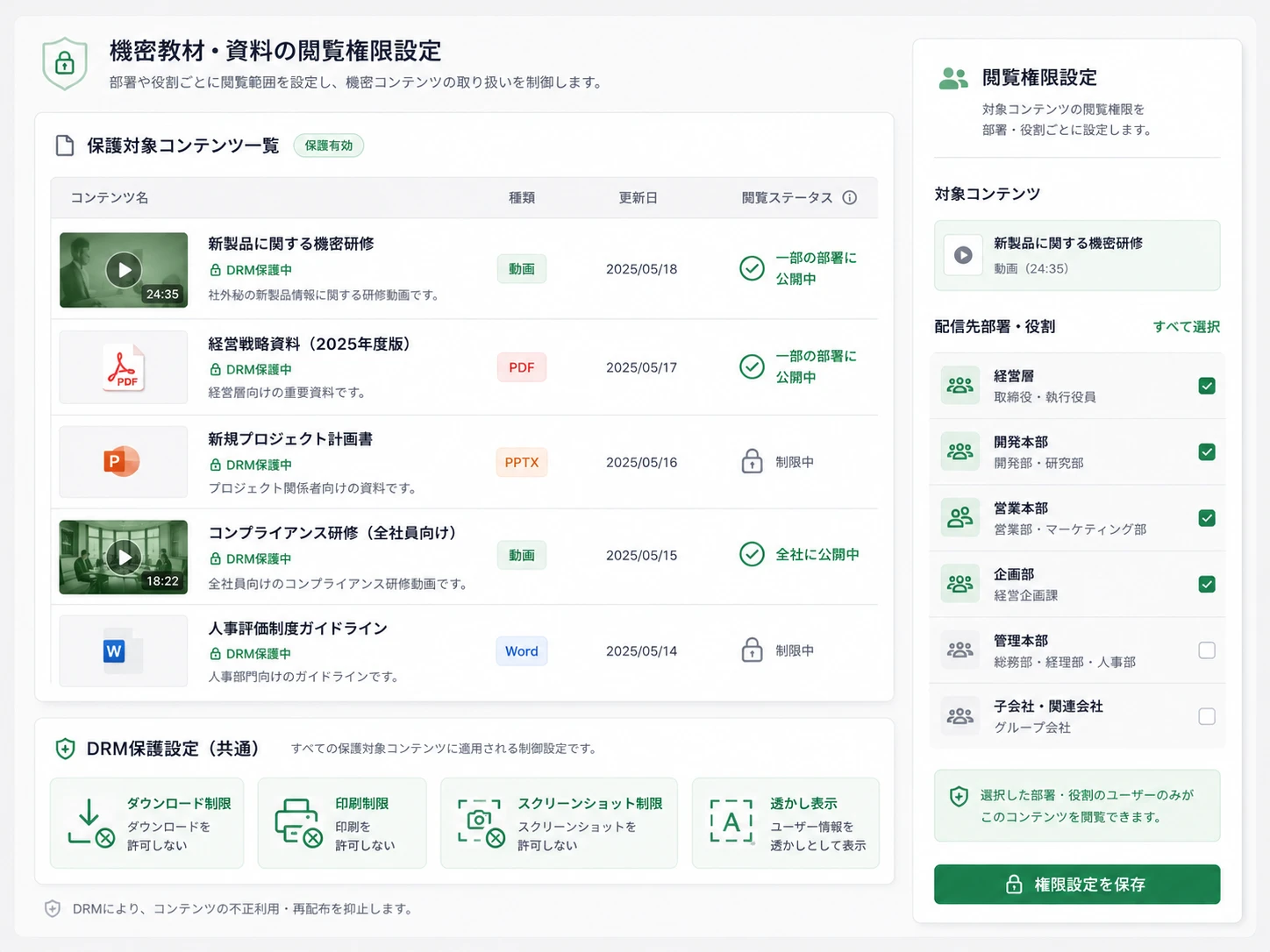Click the shield lock icon beside page title
This screenshot has height=952, width=1270.
(x=65, y=63)
